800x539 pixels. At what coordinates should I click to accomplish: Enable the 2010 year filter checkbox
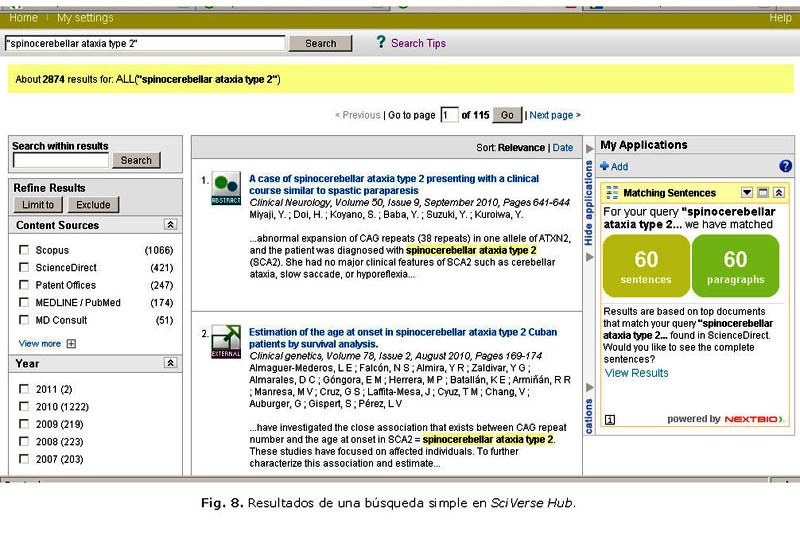[x=24, y=407]
